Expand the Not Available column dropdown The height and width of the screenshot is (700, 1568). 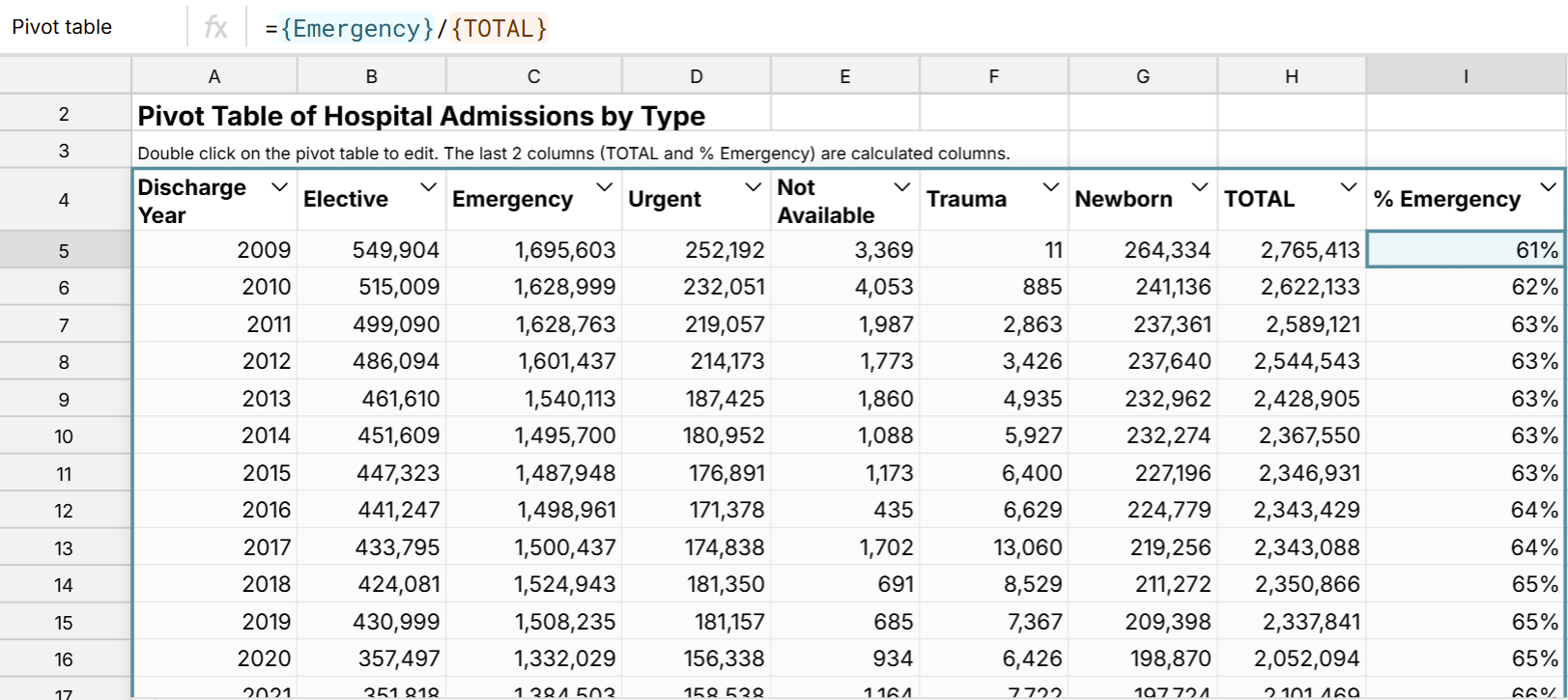(901, 187)
